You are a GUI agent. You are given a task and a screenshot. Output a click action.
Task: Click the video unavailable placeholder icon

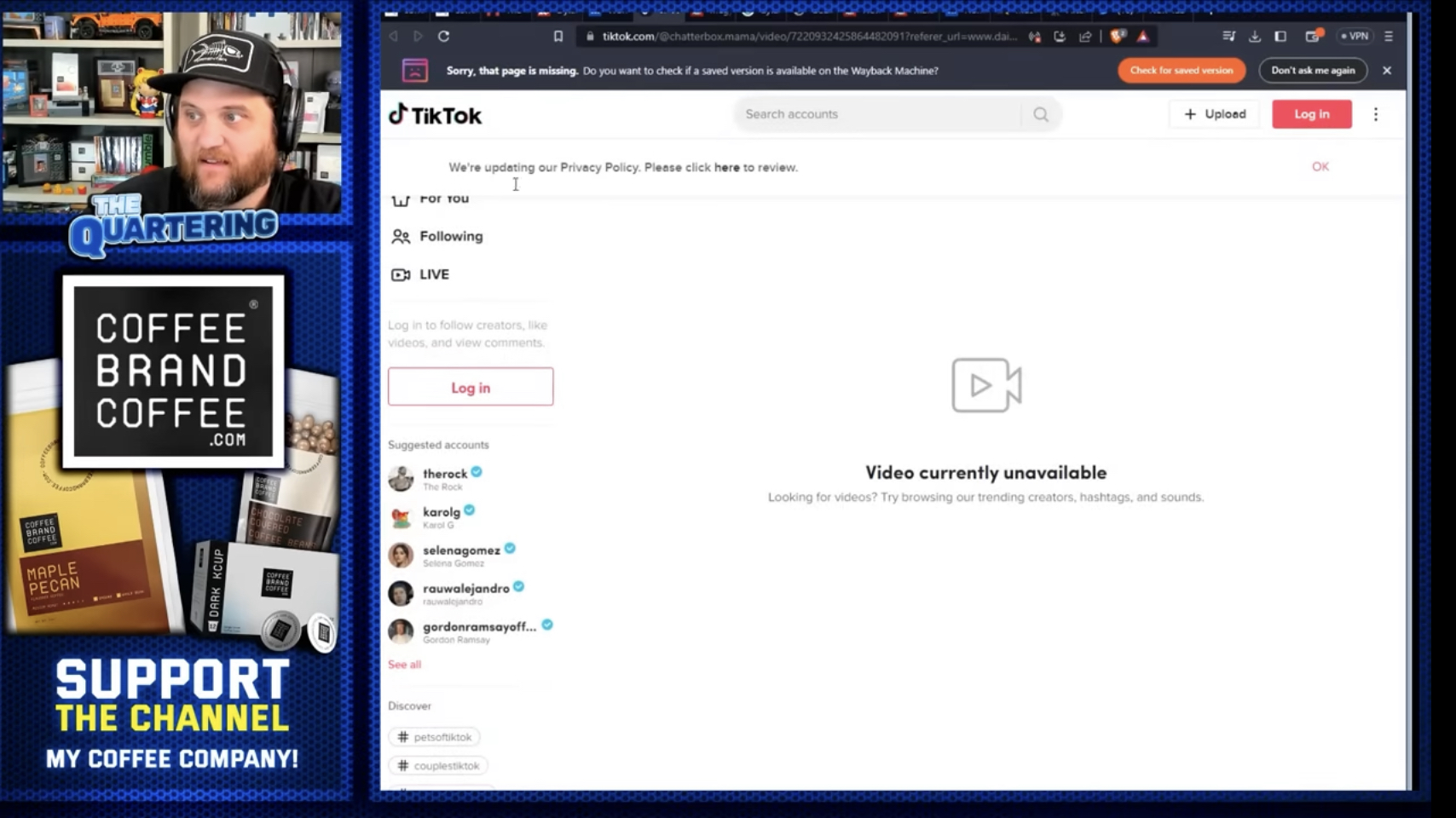(986, 385)
